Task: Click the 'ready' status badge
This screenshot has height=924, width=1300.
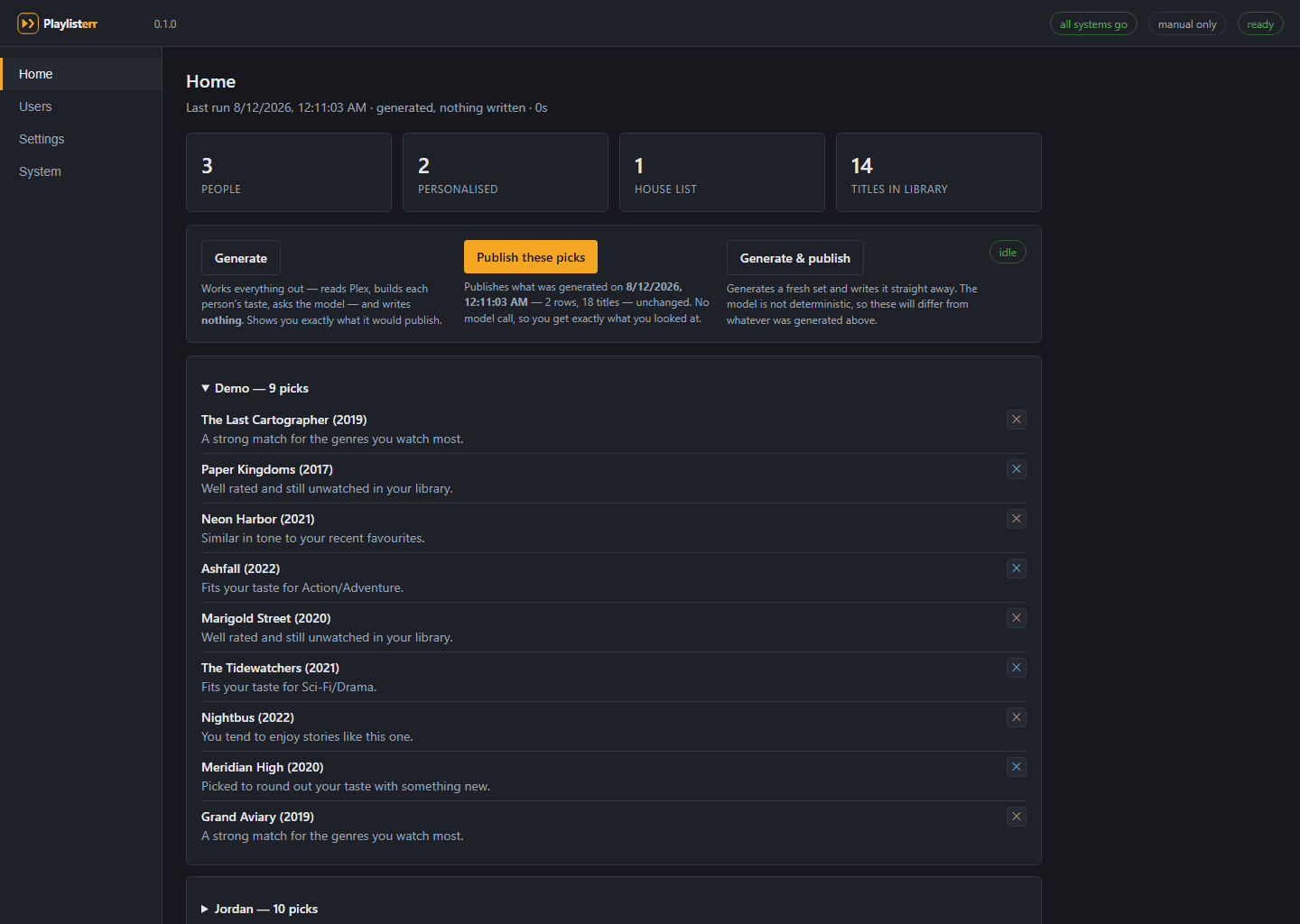Action: 1260,24
